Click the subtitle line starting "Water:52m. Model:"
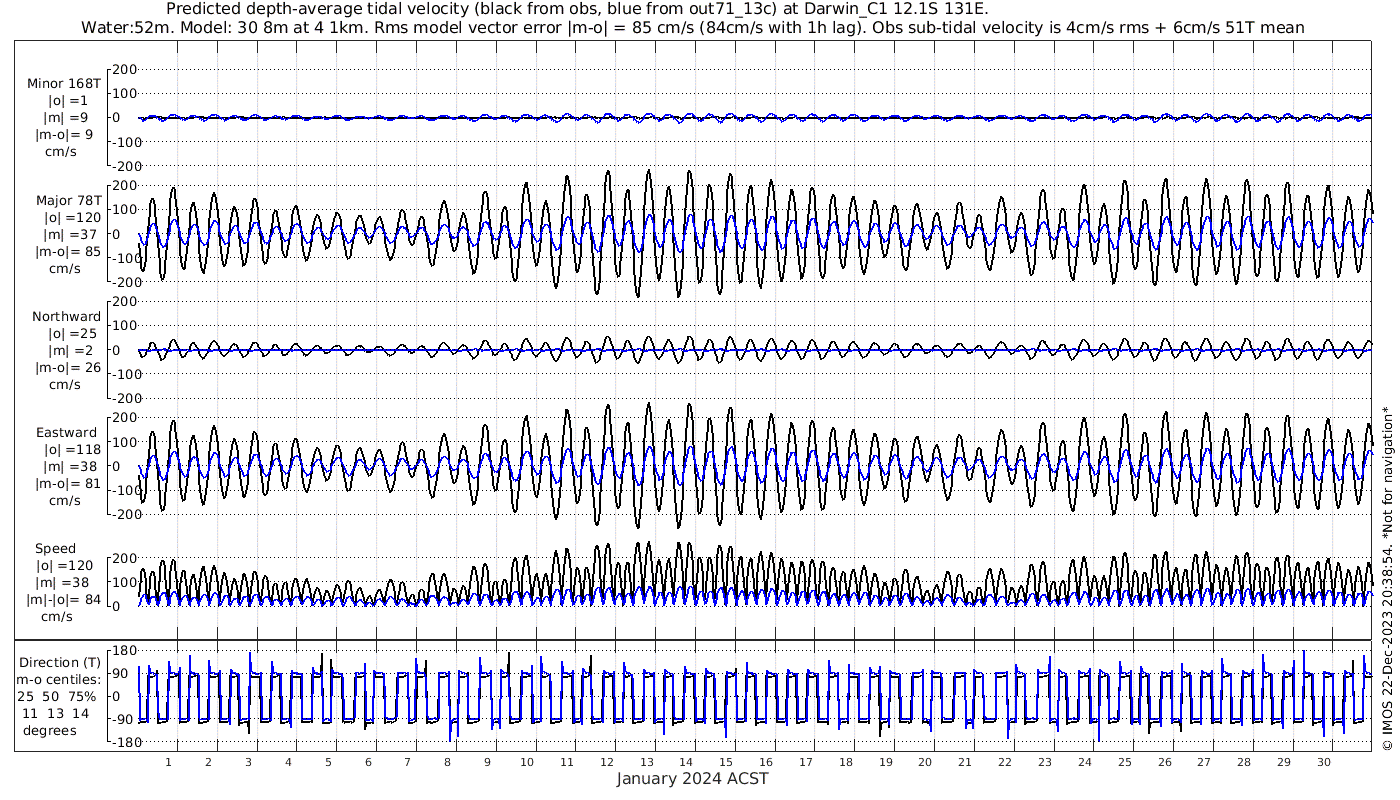Screen dimensions: 1400x800 pos(693,27)
